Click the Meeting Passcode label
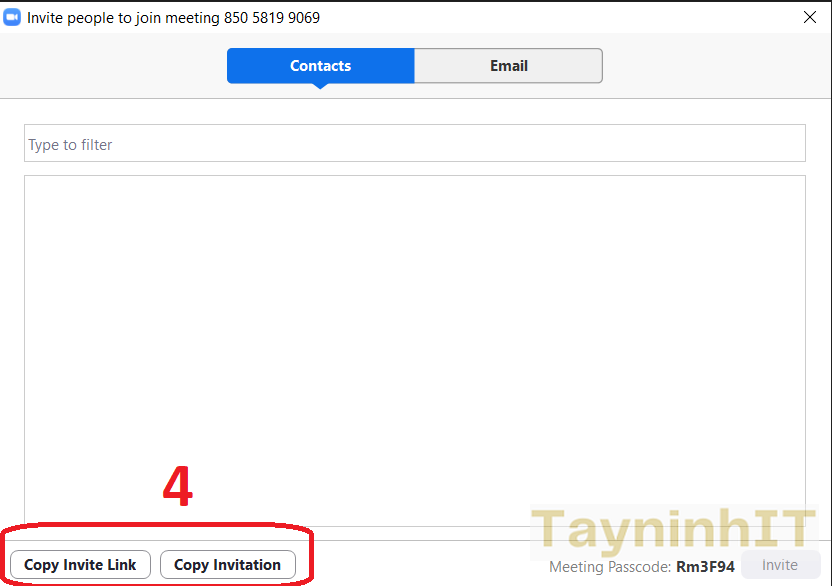Viewport: 834px width, 586px height. click(x=609, y=567)
